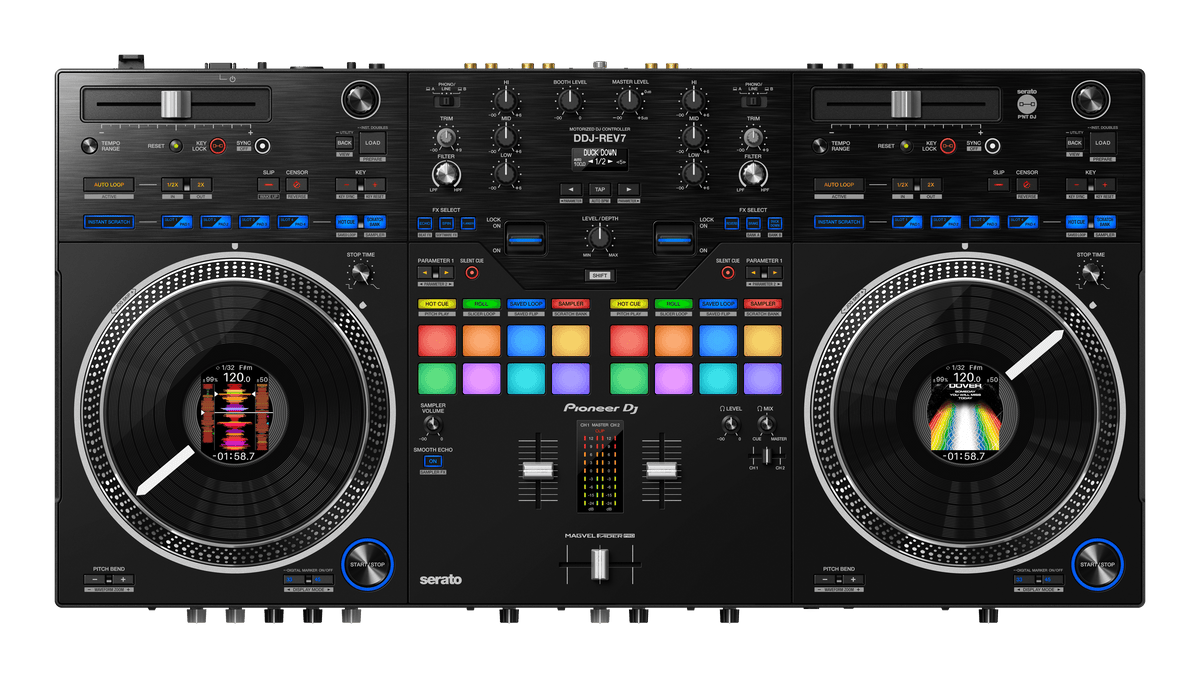
Task: Flip the right PHONO/LINE selector switch
Action: pos(753,99)
